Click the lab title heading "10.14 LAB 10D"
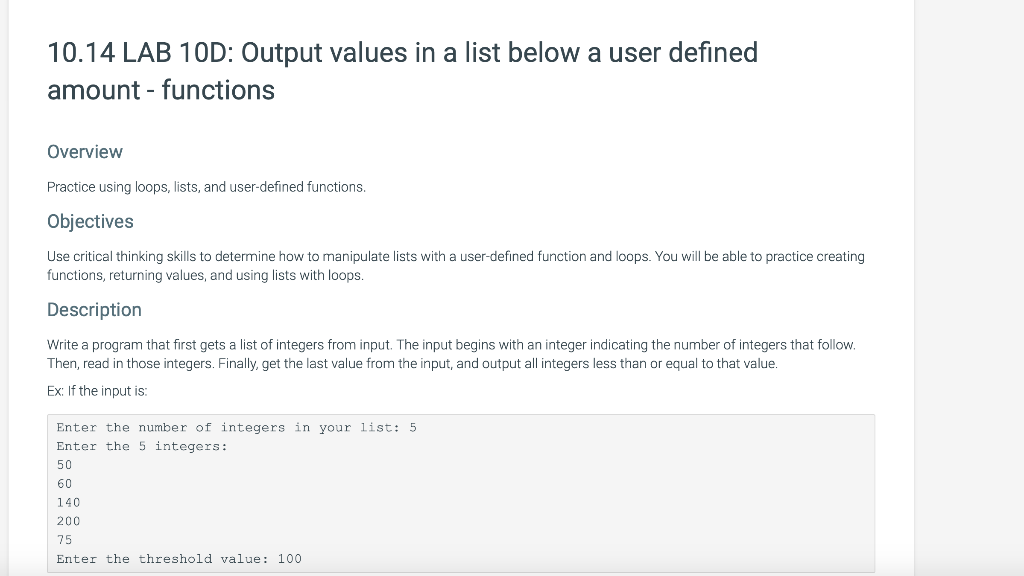The image size is (1024, 576). (x=402, y=71)
